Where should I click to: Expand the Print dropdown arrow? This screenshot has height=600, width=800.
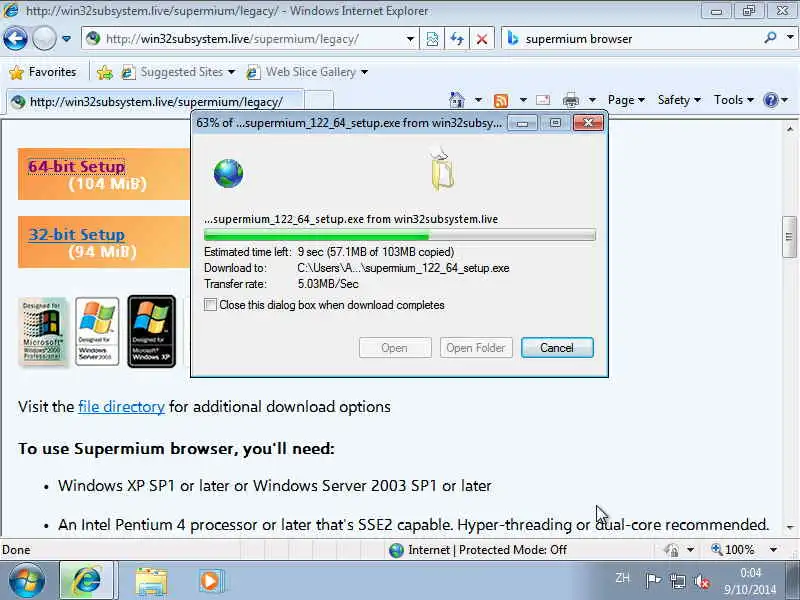pos(592,100)
